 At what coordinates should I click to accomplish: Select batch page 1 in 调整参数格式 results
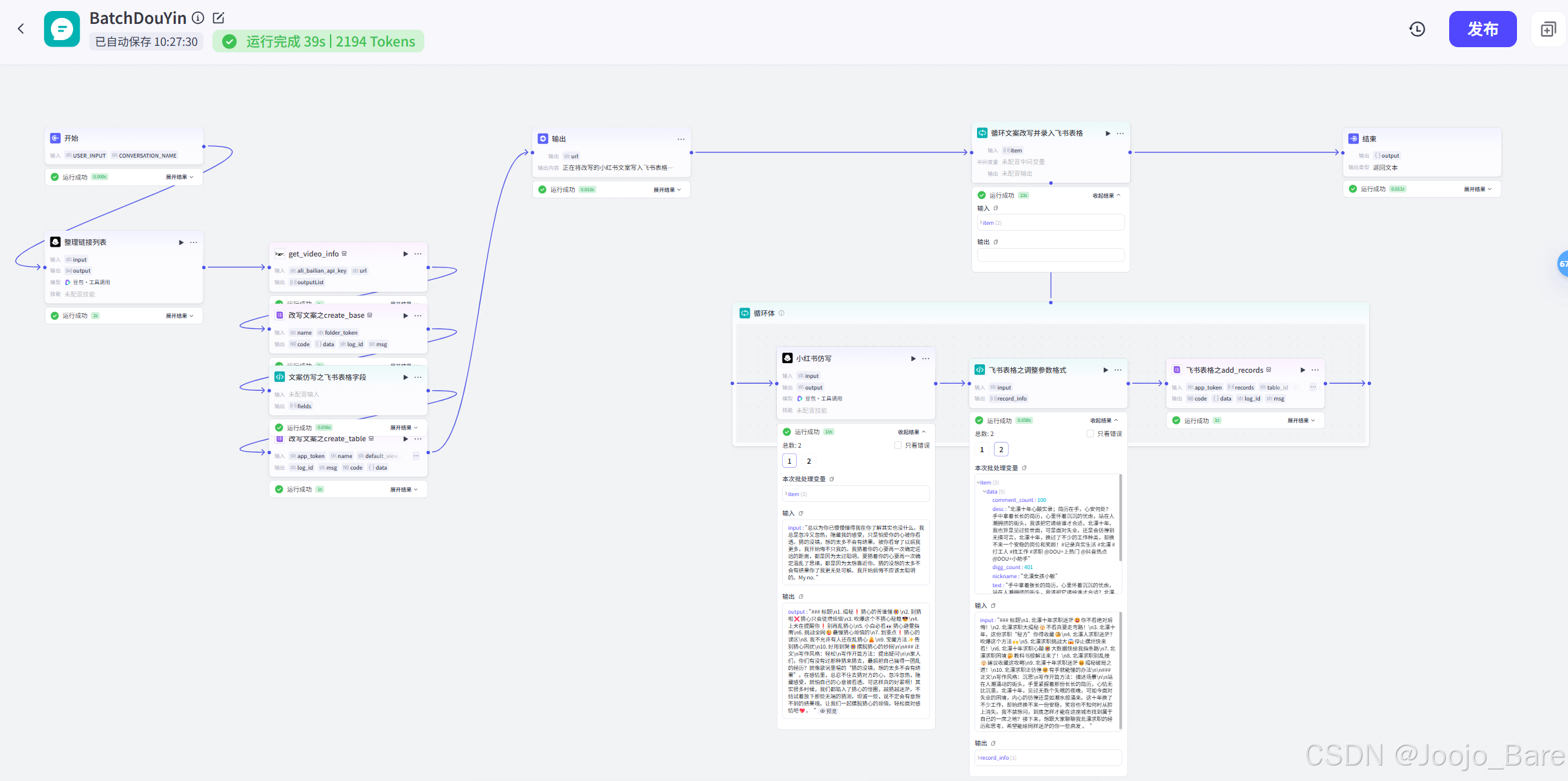982,450
